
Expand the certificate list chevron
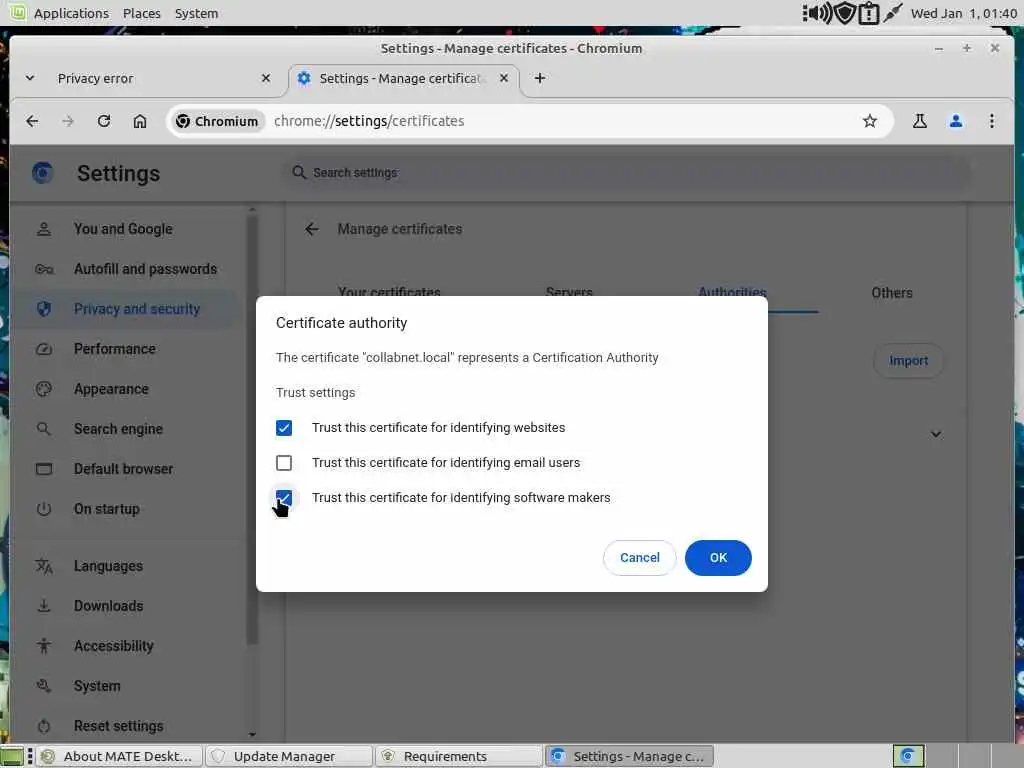pyautogui.click(x=936, y=434)
